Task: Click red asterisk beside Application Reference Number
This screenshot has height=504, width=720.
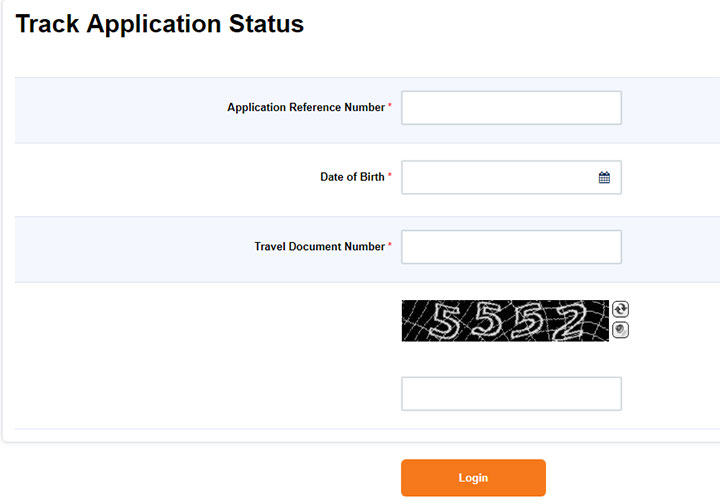Action: [x=390, y=107]
